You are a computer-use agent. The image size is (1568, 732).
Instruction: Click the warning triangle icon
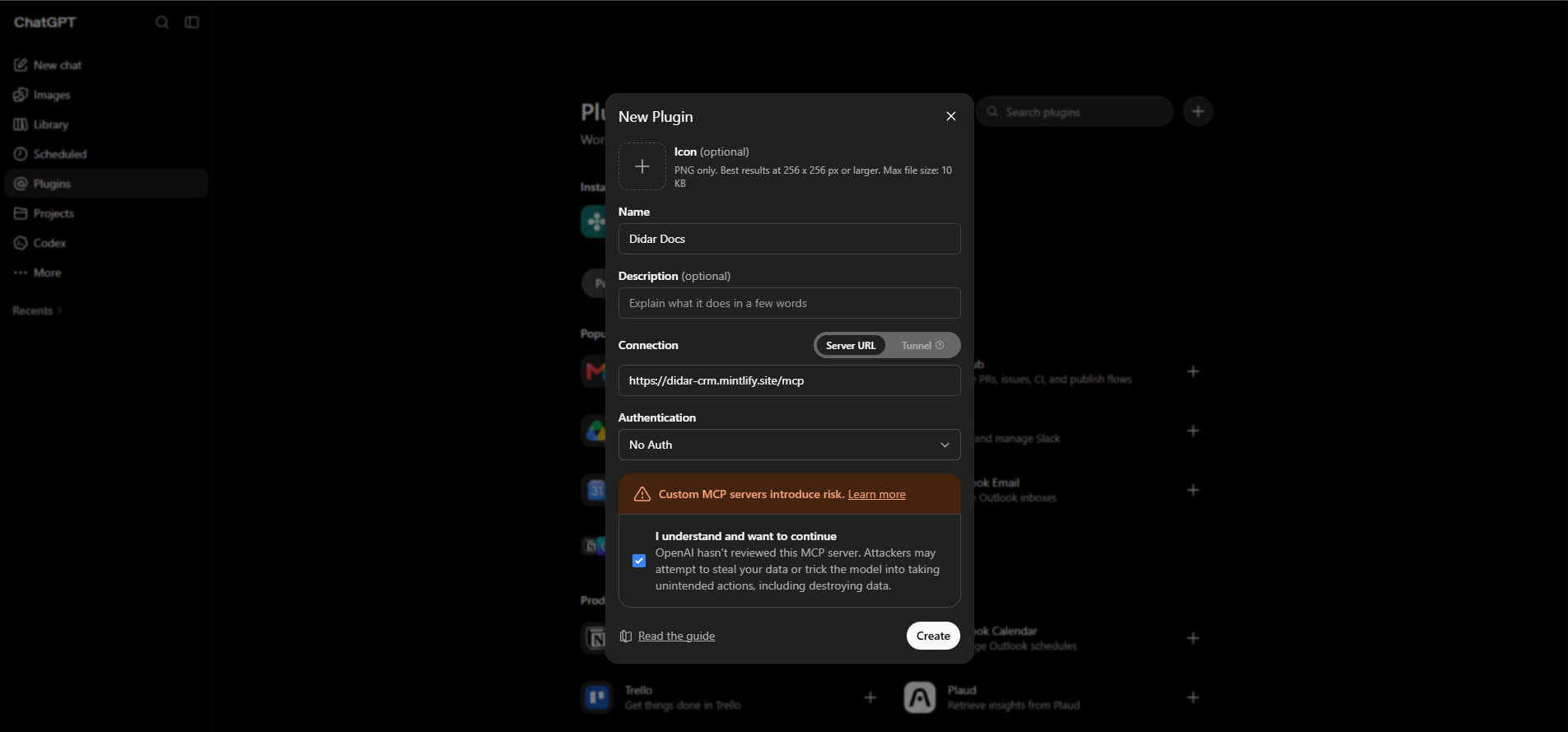[x=642, y=494]
